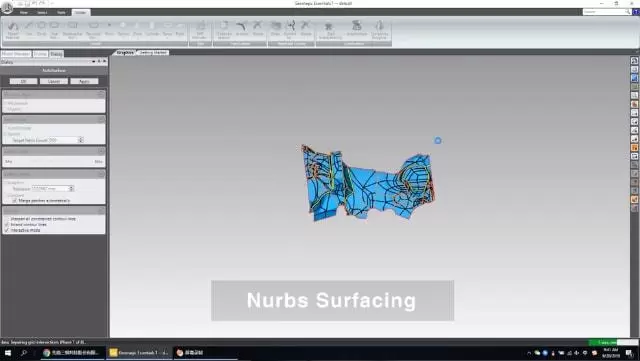This screenshot has width=640, height=361.
Task: Toggle Merge patches automatically checkbox
Action: pyautogui.click(x=15, y=201)
